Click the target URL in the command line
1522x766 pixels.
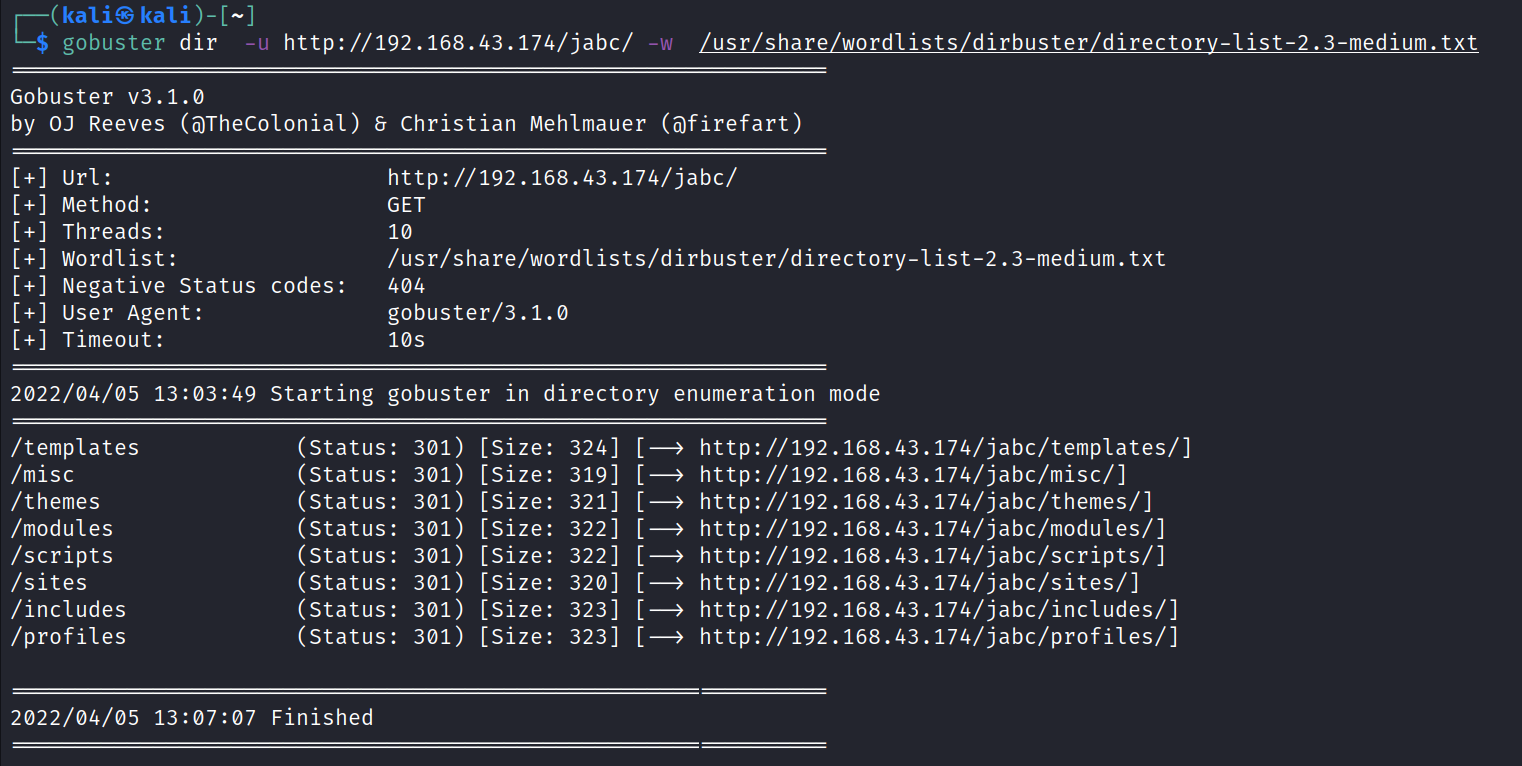click(x=458, y=43)
